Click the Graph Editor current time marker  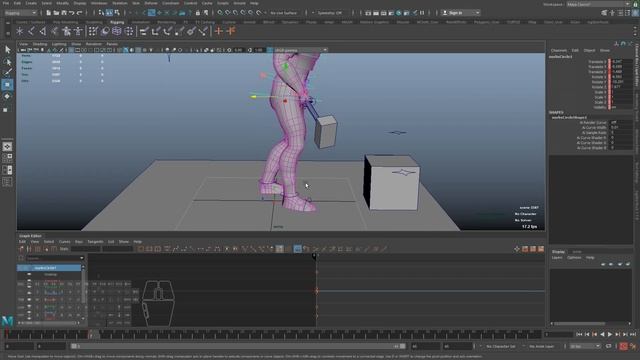tap(314, 257)
